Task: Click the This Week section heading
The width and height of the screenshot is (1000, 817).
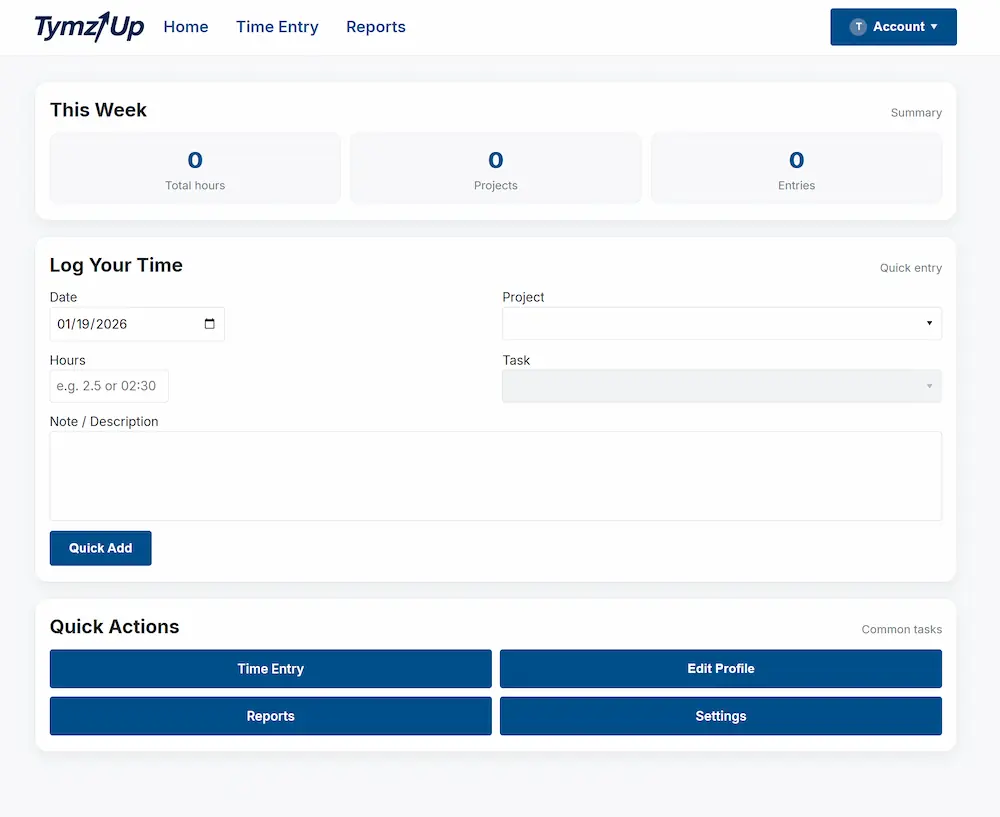Action: (98, 110)
